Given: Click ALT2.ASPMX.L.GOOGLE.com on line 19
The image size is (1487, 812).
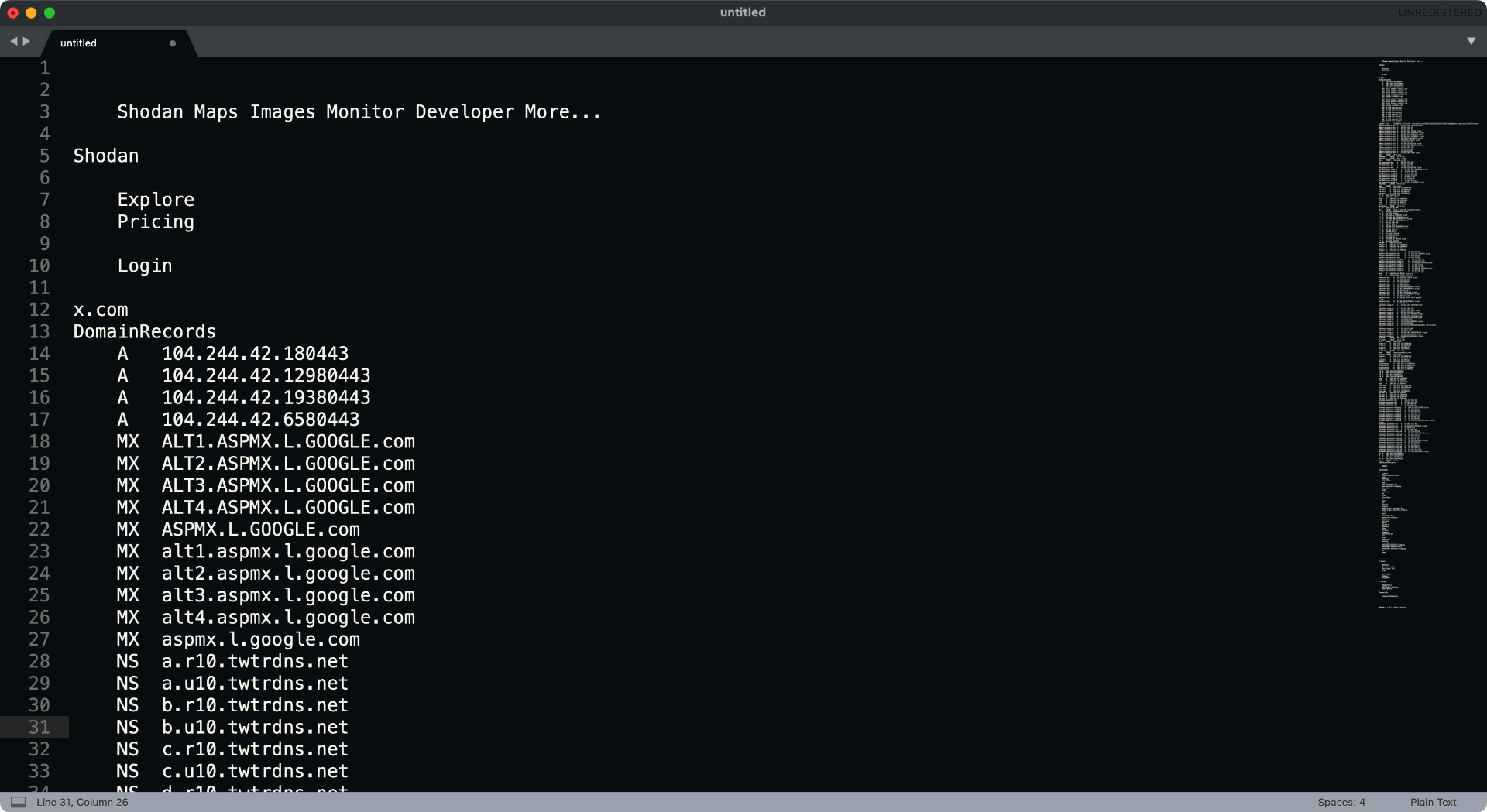Looking at the screenshot, I should [288, 464].
